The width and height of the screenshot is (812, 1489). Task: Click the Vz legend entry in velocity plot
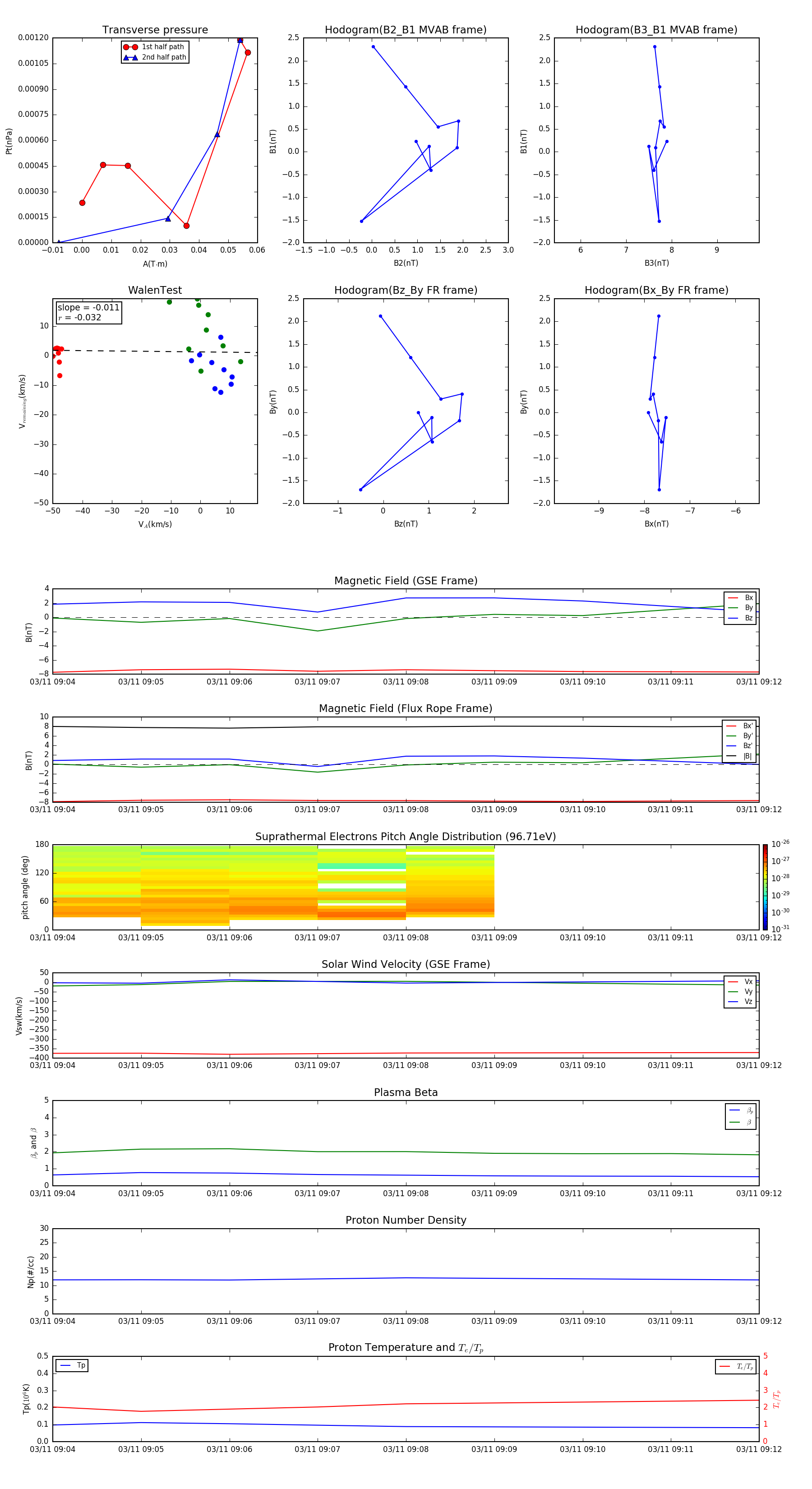click(740, 1002)
